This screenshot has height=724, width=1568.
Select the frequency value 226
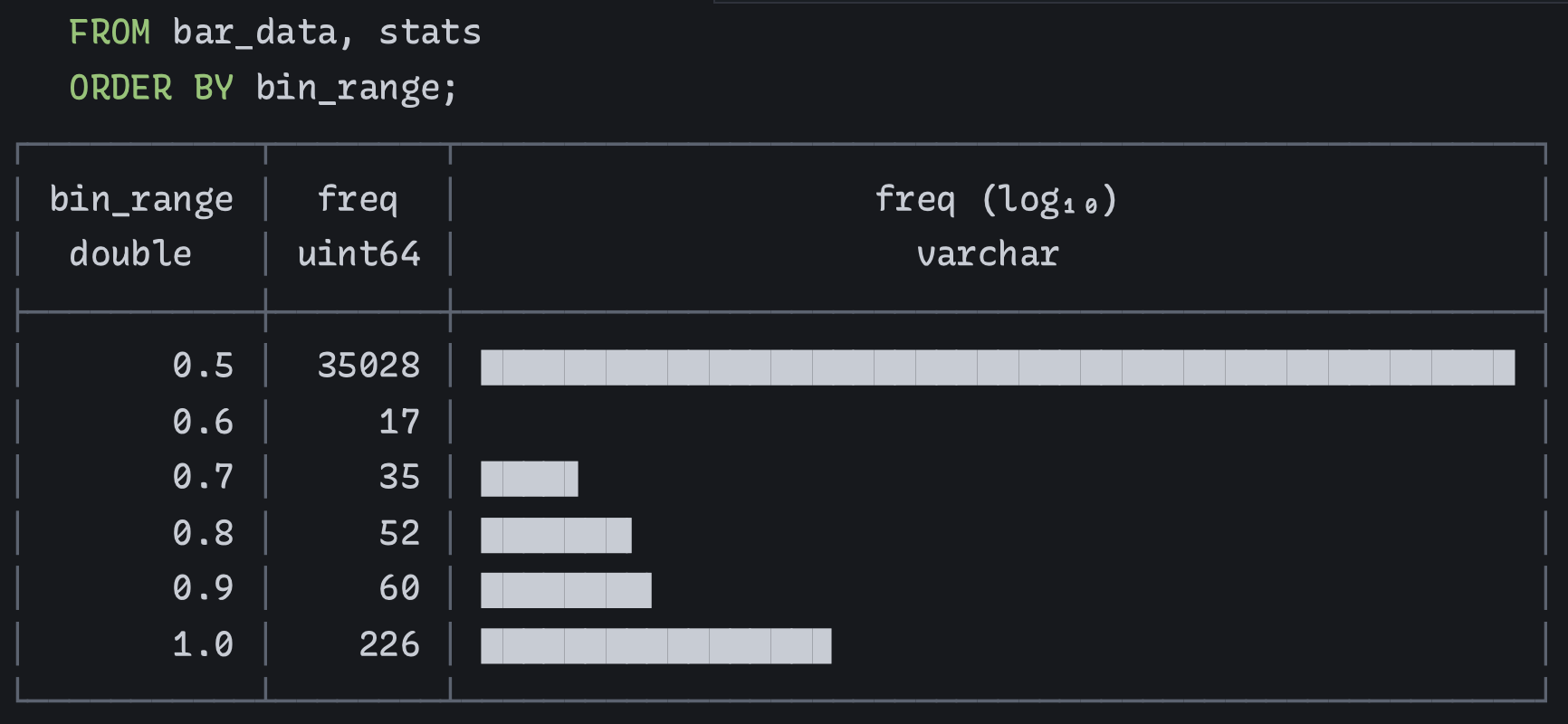click(389, 645)
